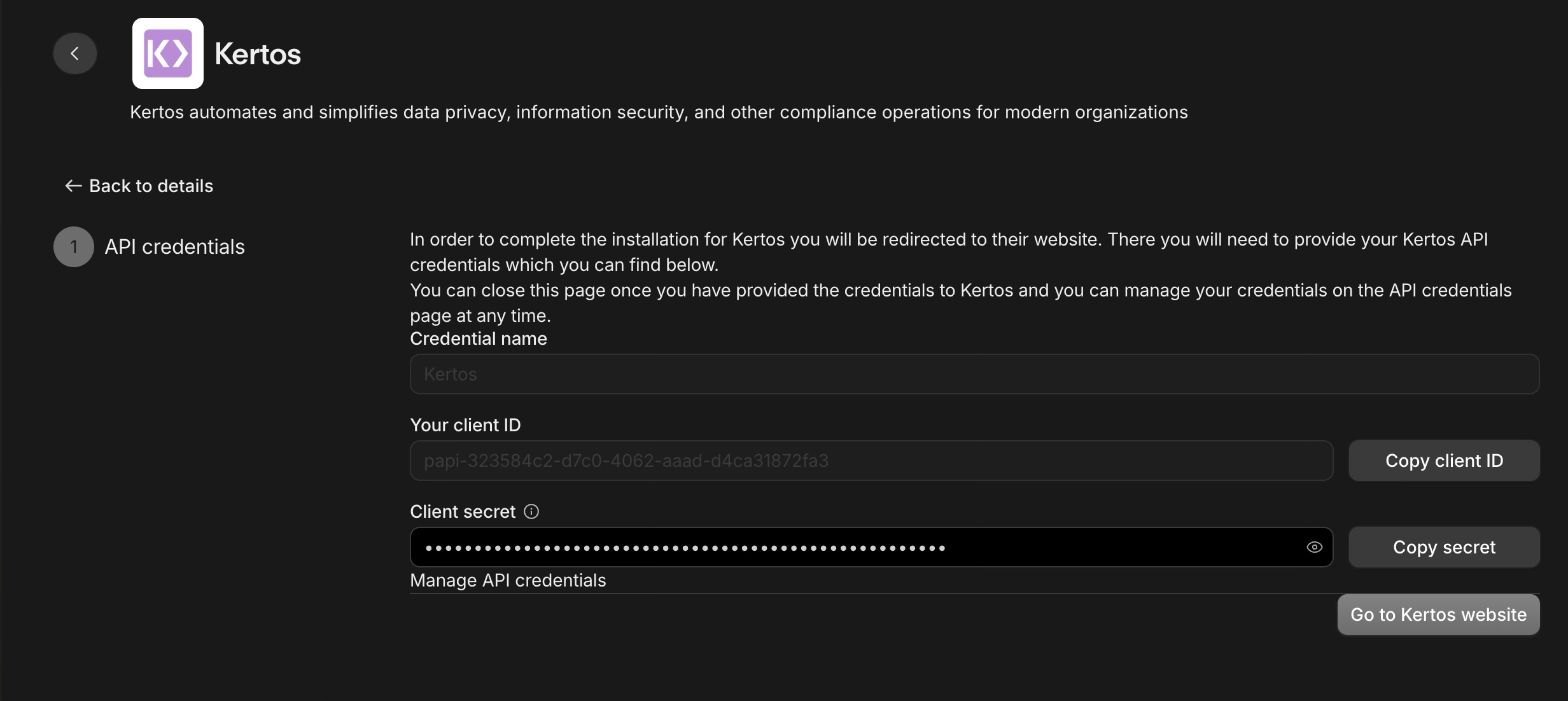Click the Credential name input field
The width and height of the screenshot is (1568, 701).
974,374
